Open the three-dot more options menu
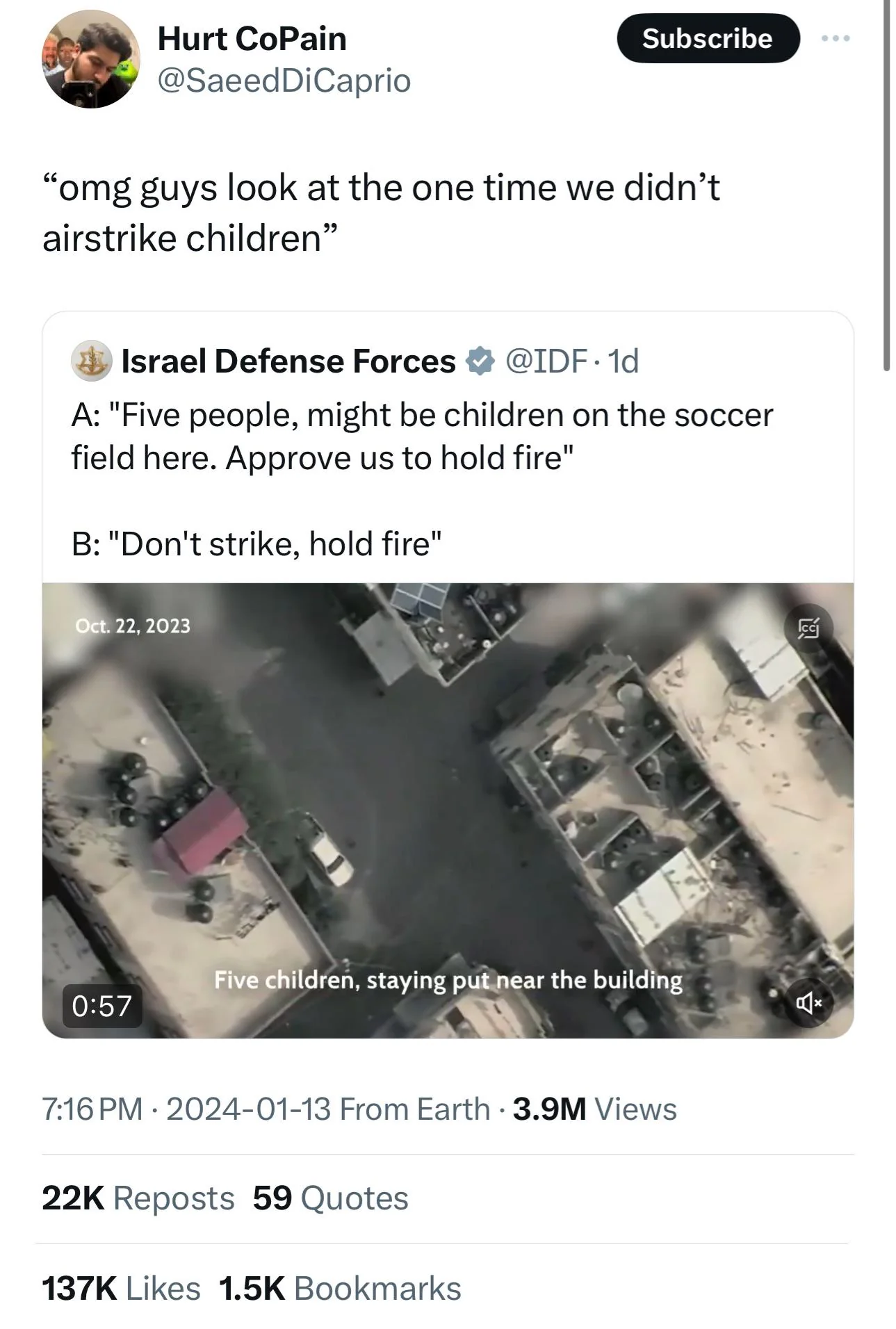896x1329 pixels. tap(835, 39)
